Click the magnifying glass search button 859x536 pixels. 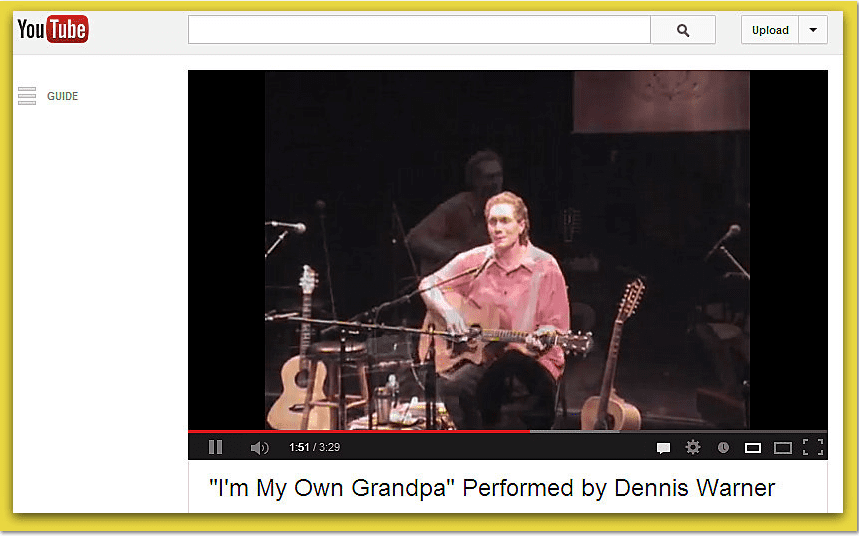coord(683,30)
